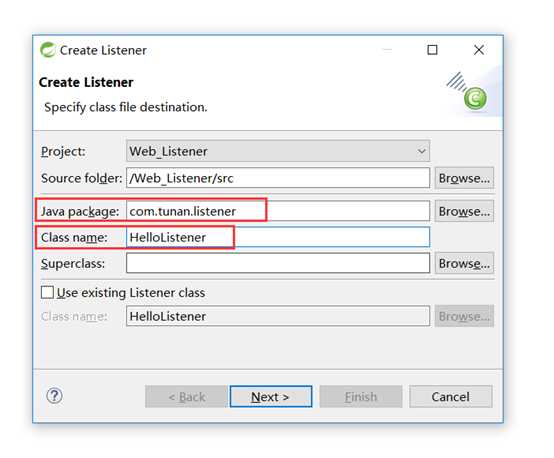Click the empty Superclass input field

278,263
